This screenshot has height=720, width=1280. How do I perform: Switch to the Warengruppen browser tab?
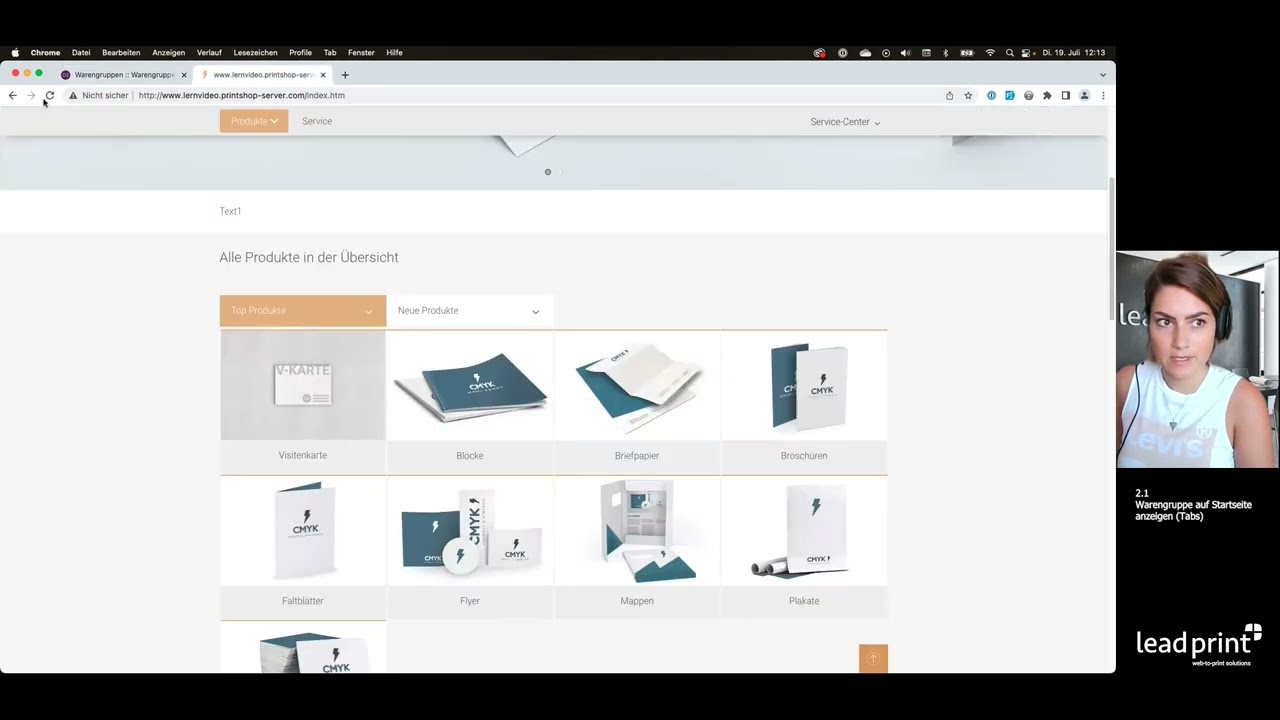(x=124, y=75)
